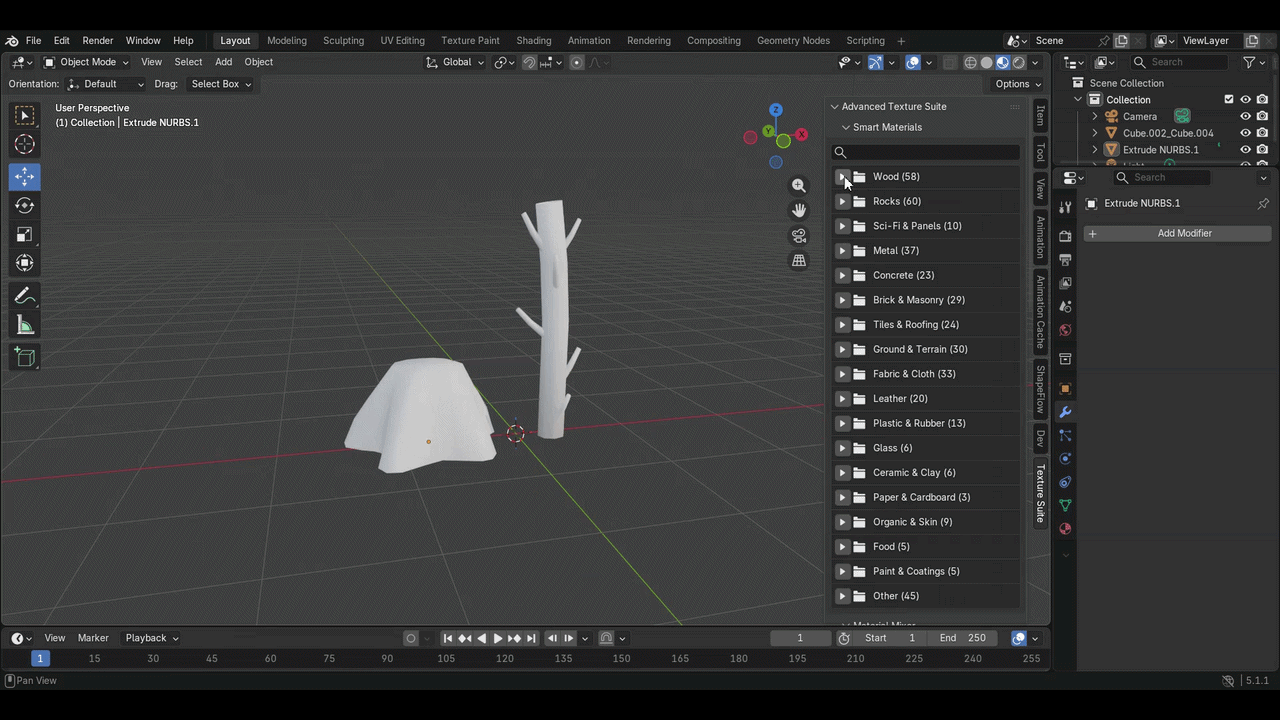Click the pin icon beside Extrude NURBS.1
The image size is (1280, 720).
pyautogui.click(x=1263, y=203)
